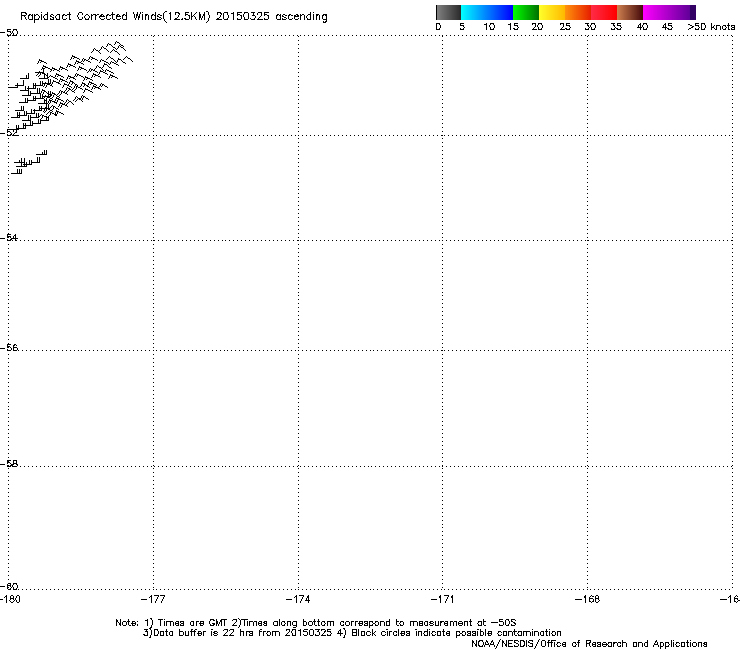The image size is (740, 650).
Task: Click the '-174' longitude axis label
Action: coord(298,599)
